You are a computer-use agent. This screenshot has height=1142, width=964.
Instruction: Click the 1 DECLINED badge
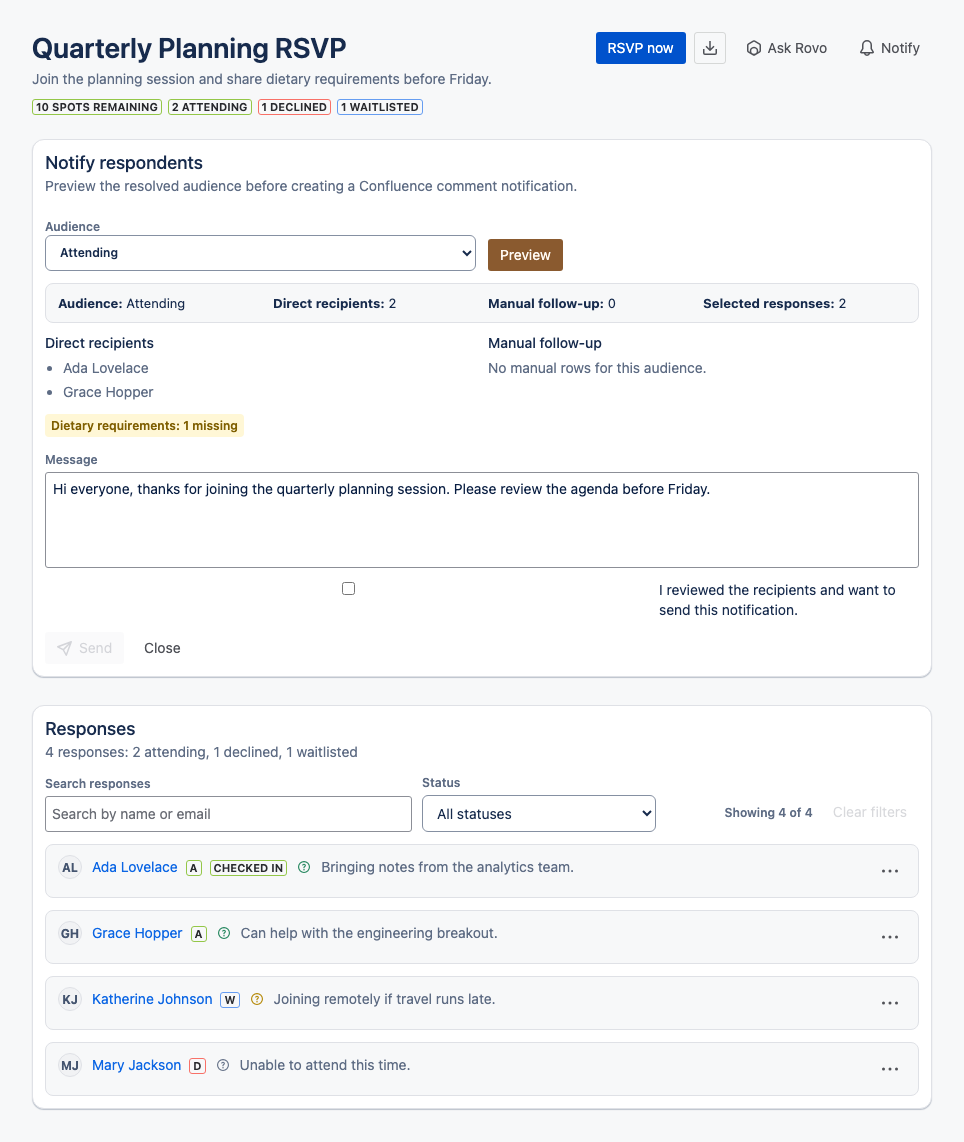coord(294,107)
